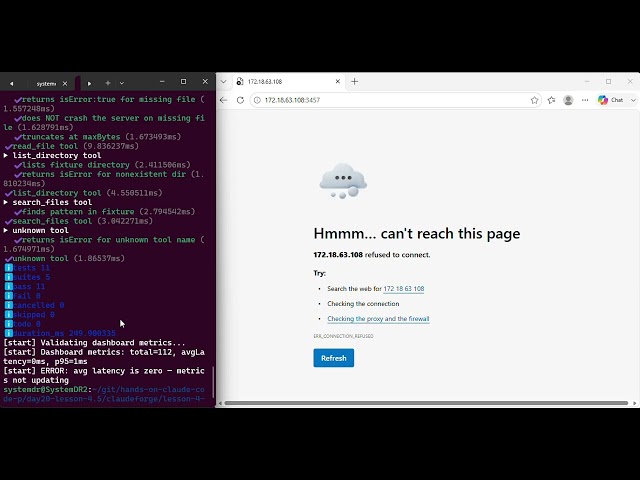Open Copilot Chat button

pos(611,100)
